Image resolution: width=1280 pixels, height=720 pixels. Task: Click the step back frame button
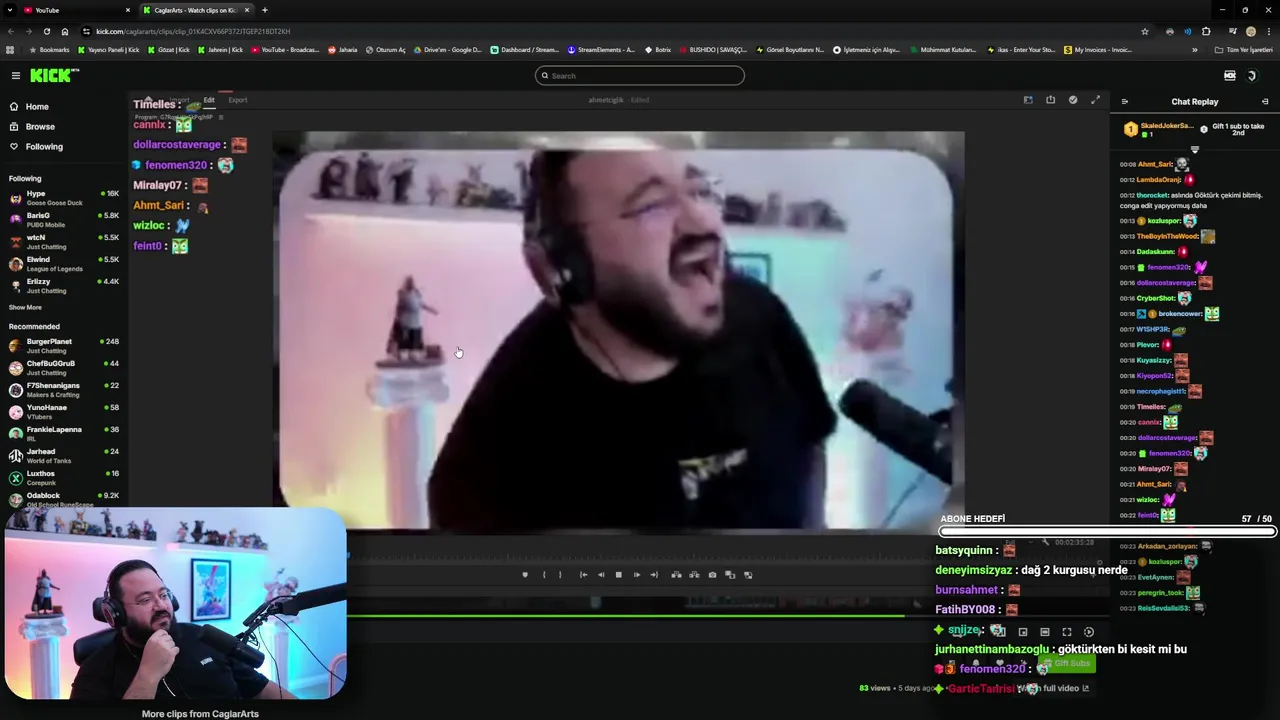(x=601, y=575)
